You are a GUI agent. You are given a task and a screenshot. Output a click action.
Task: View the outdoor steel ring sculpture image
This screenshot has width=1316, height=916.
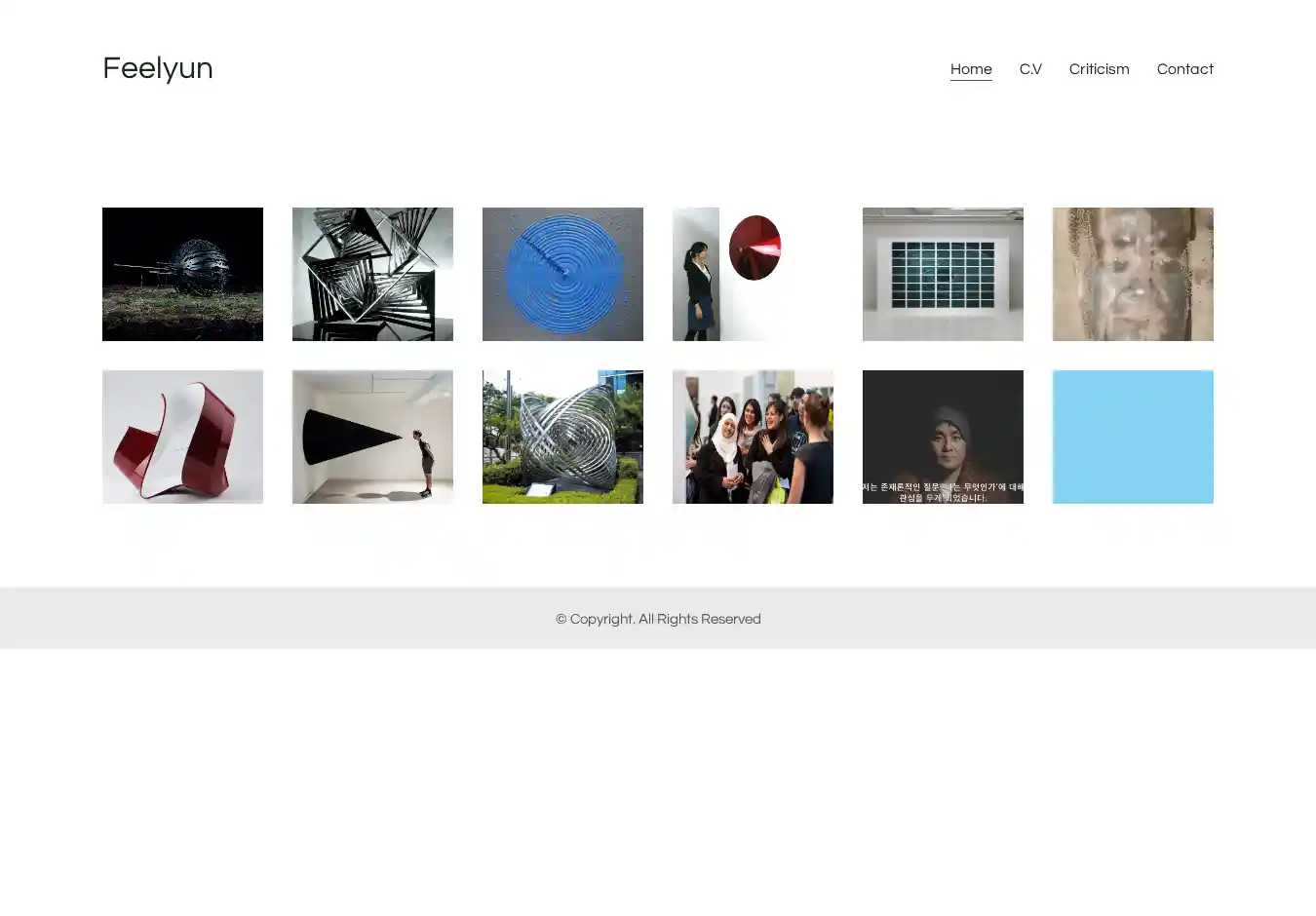(x=562, y=437)
